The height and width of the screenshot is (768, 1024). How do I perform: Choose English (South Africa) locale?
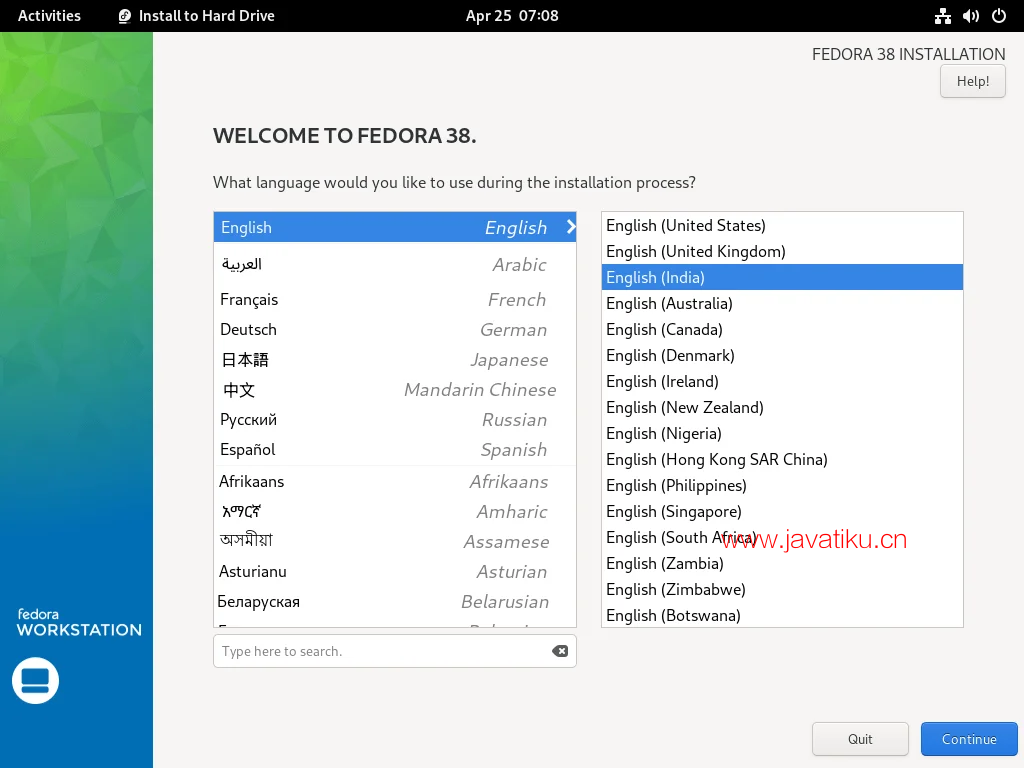[x=782, y=537]
